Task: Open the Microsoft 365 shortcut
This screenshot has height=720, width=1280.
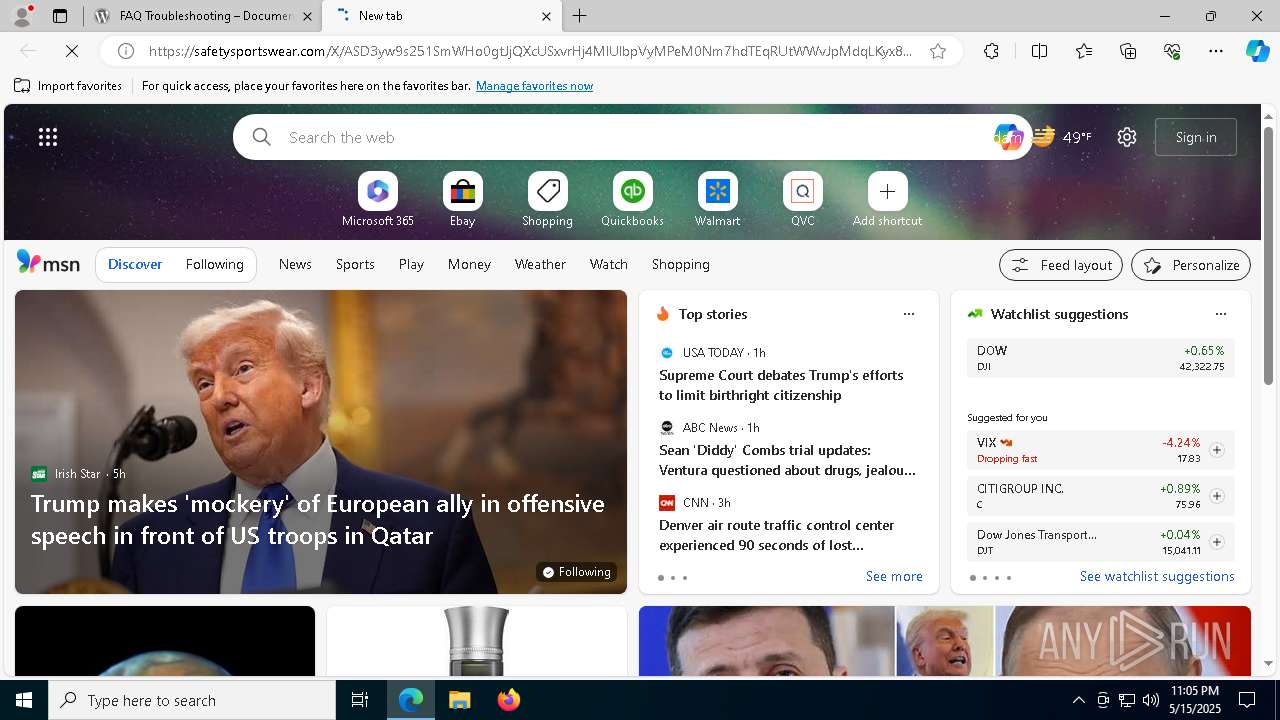Action: (377, 199)
